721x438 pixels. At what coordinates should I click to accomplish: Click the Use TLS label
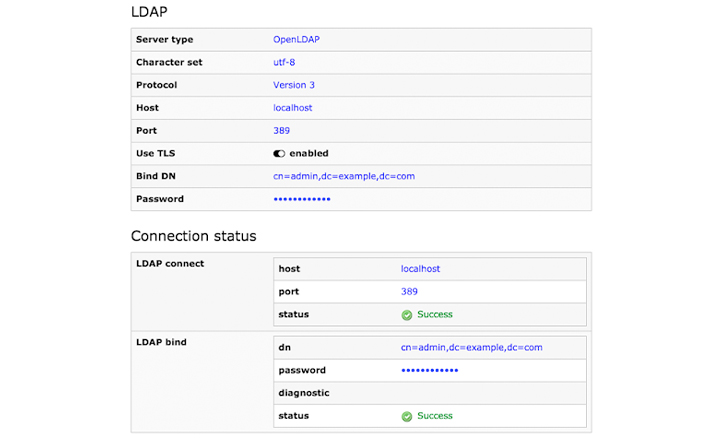[x=155, y=154]
